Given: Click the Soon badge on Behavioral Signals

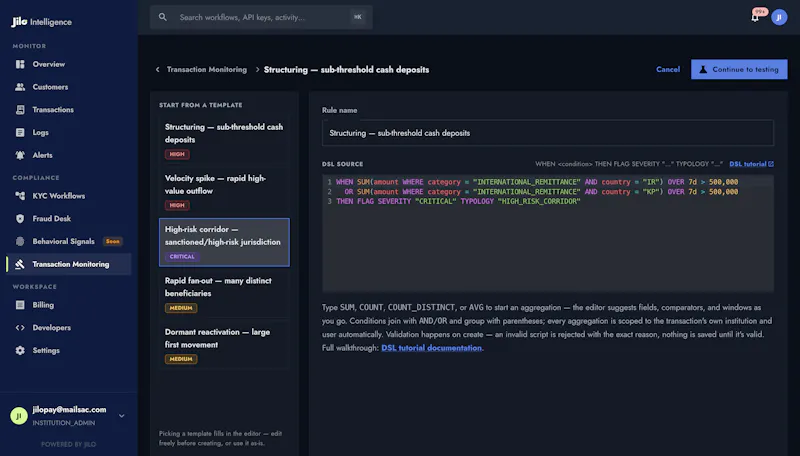Looking at the screenshot, I should (x=113, y=241).
